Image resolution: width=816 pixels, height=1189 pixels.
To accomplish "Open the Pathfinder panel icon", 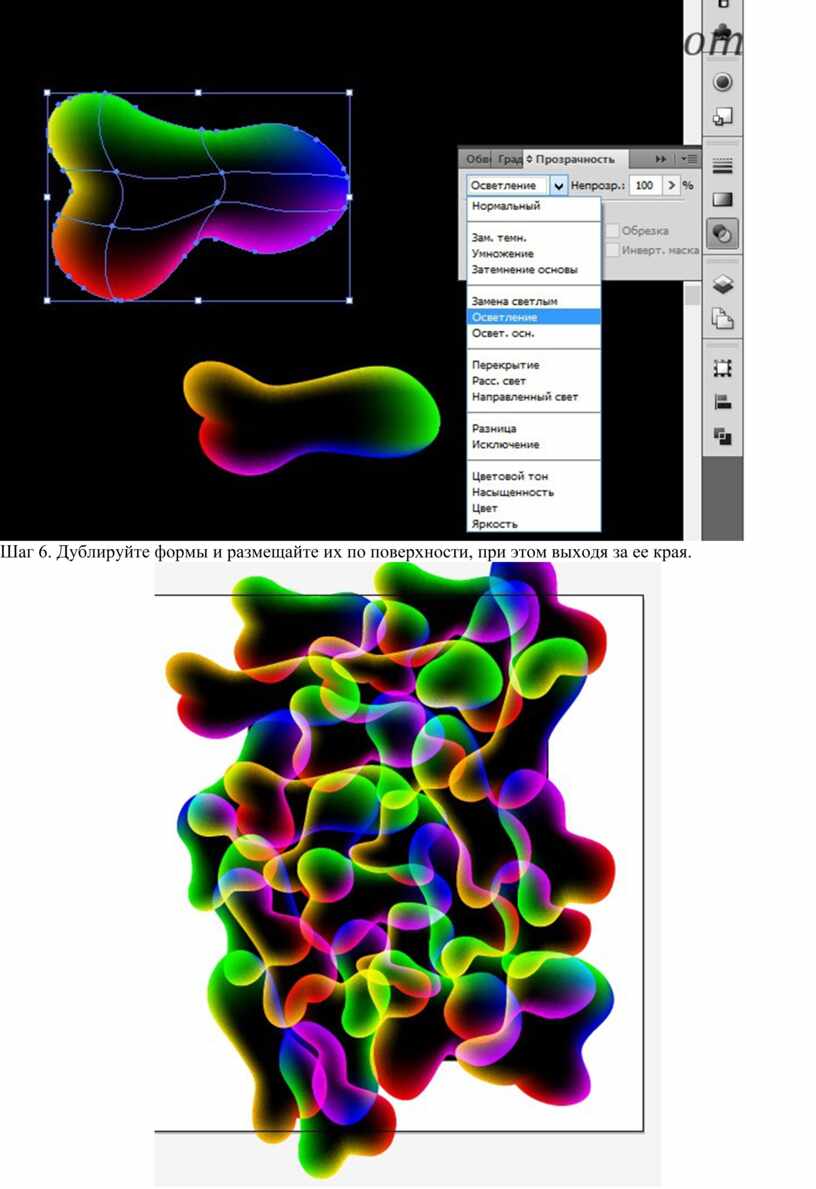I will 722,436.
